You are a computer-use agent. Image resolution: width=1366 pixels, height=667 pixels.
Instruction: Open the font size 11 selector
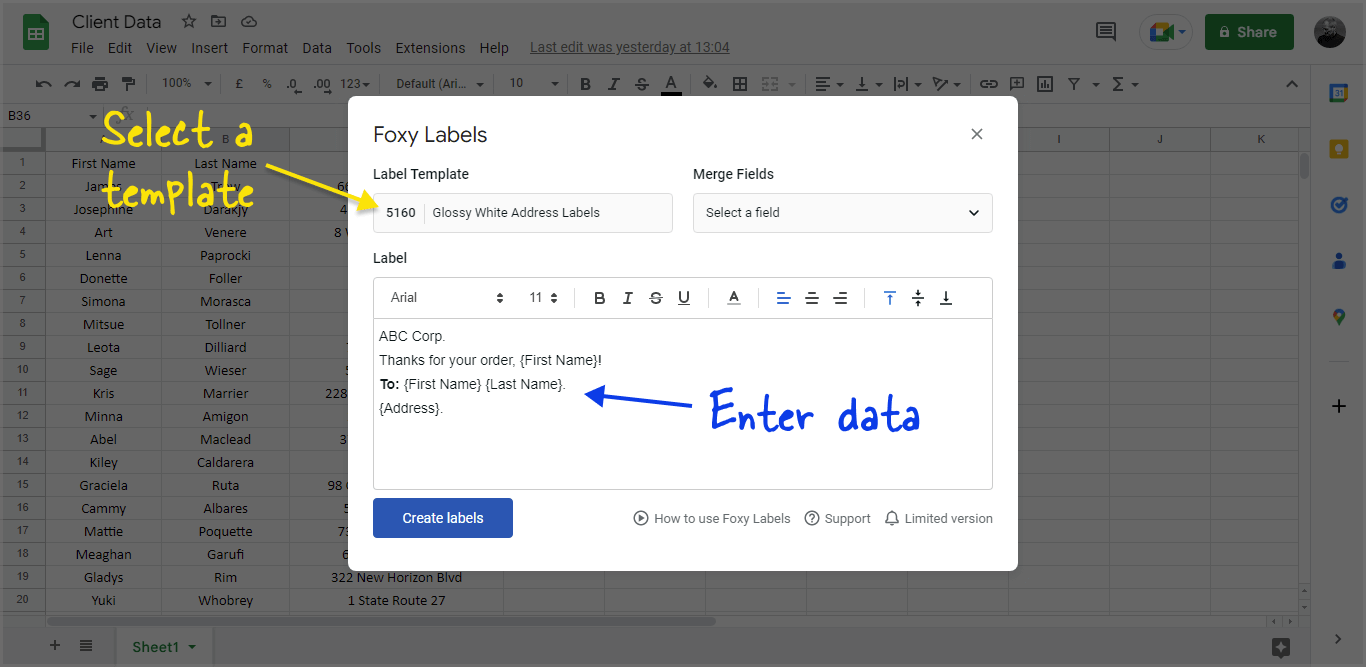coord(544,298)
